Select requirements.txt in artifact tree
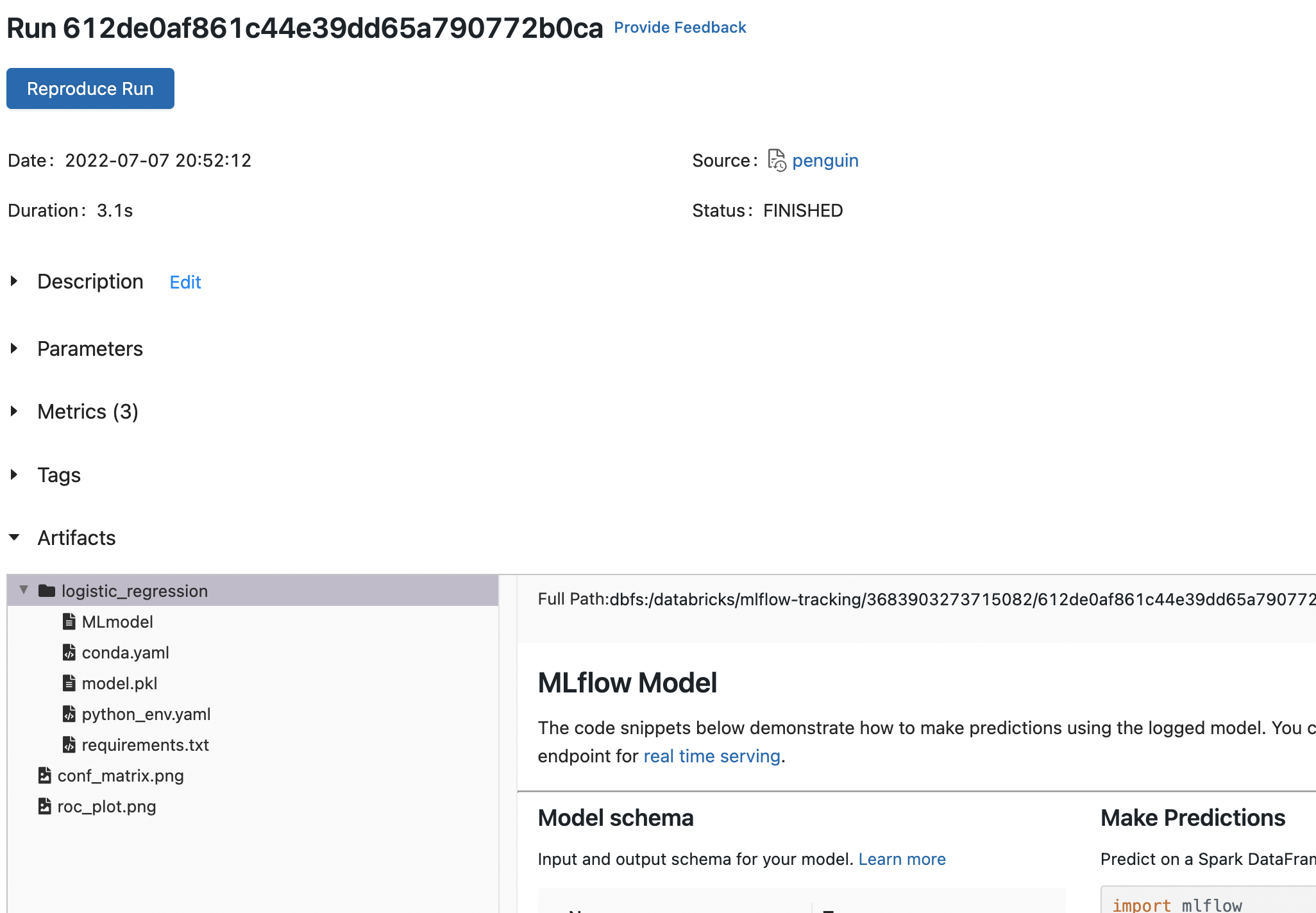1316x913 pixels. tap(145, 744)
